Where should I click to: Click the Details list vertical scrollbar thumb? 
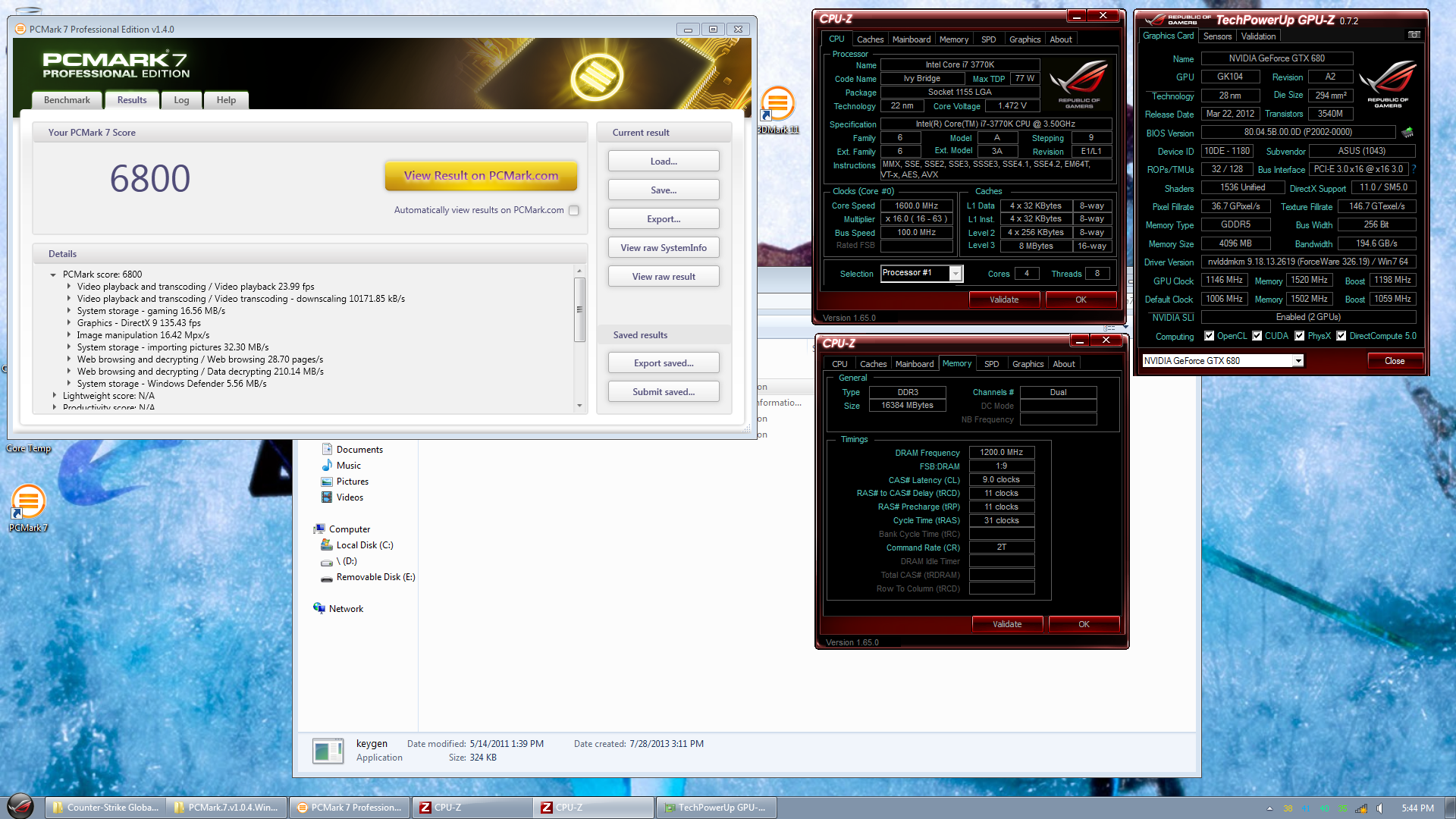(579, 309)
